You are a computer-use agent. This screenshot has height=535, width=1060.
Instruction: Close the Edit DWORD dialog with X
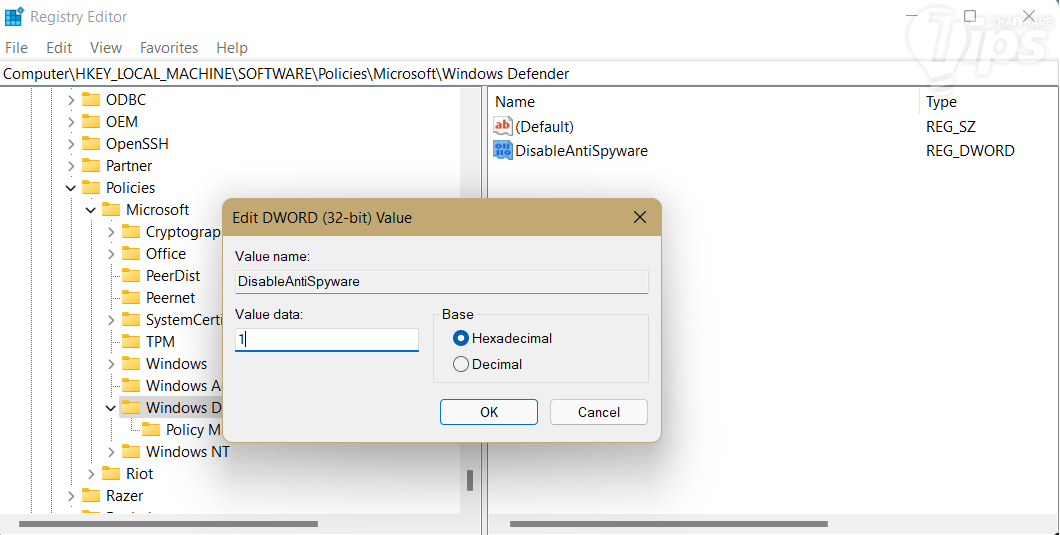click(x=640, y=217)
